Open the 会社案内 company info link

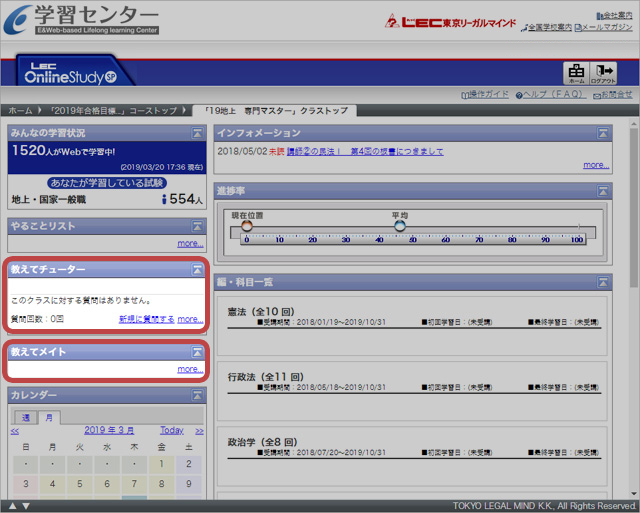(615, 16)
